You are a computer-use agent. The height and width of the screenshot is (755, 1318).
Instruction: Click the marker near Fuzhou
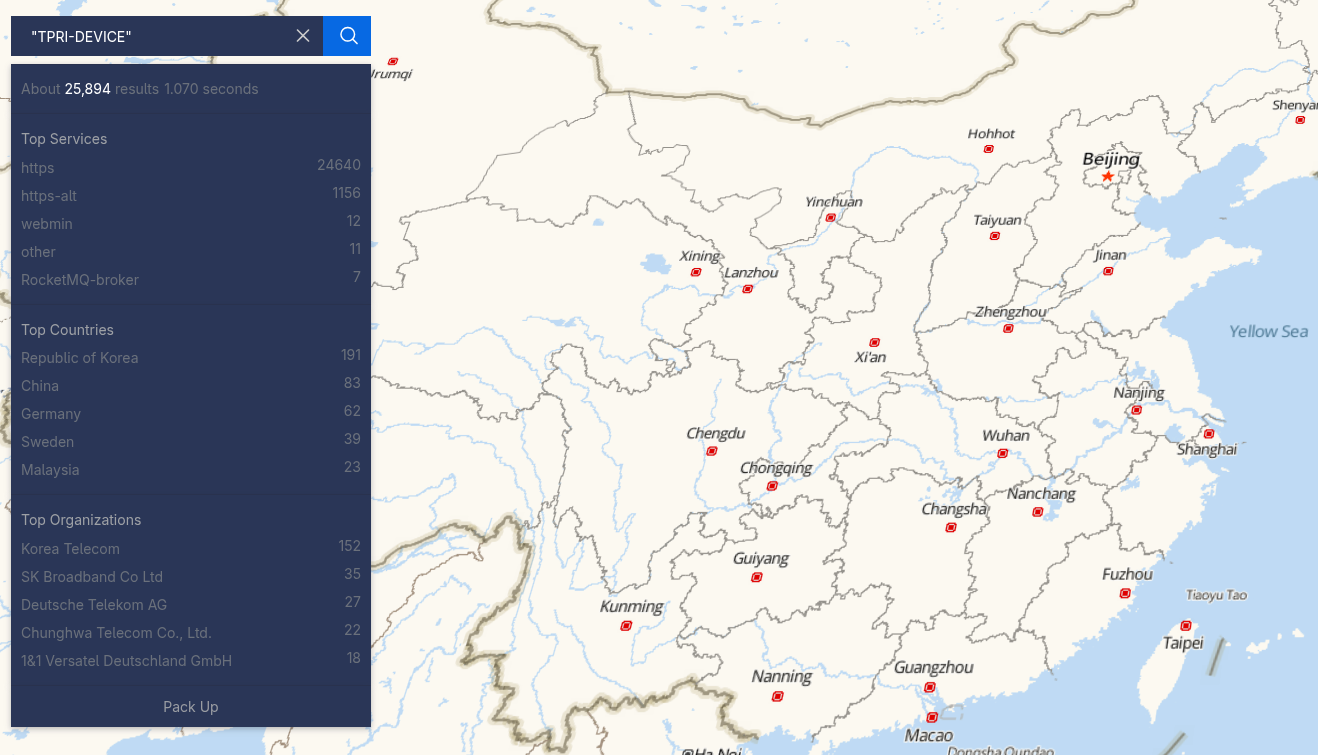1127,591
